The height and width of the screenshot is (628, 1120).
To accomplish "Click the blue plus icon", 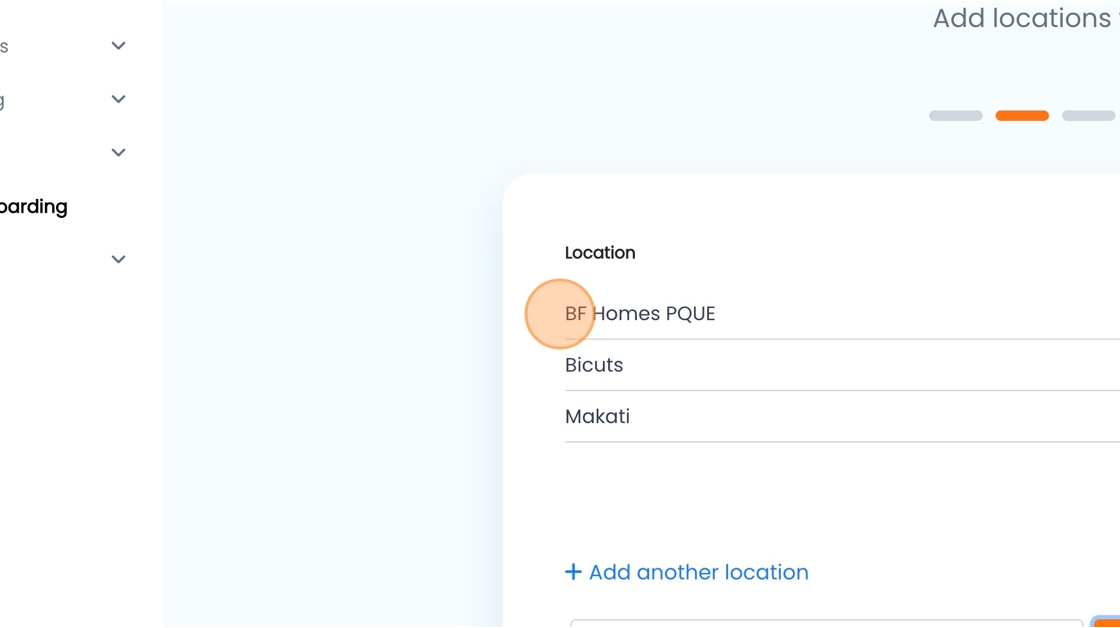I will pyautogui.click(x=573, y=572).
